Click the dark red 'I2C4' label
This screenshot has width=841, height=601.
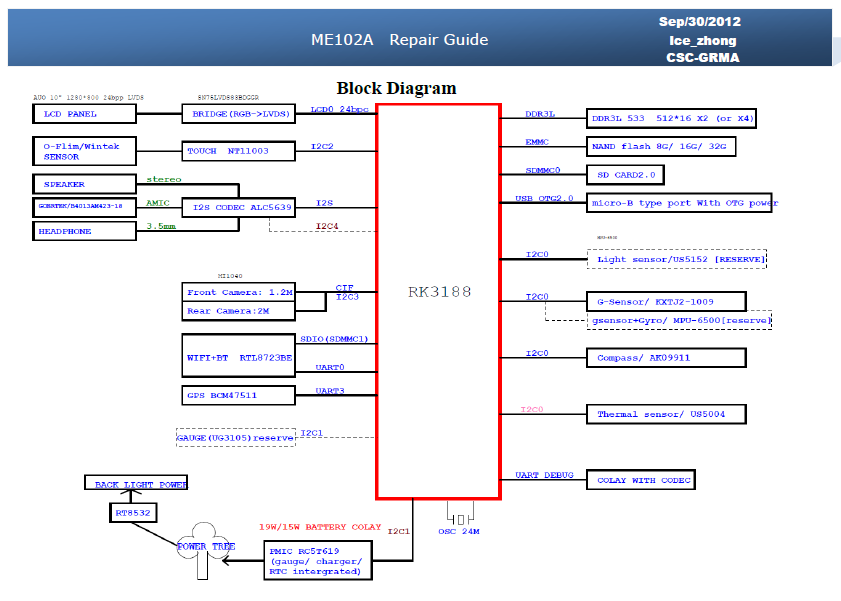[x=327, y=226]
